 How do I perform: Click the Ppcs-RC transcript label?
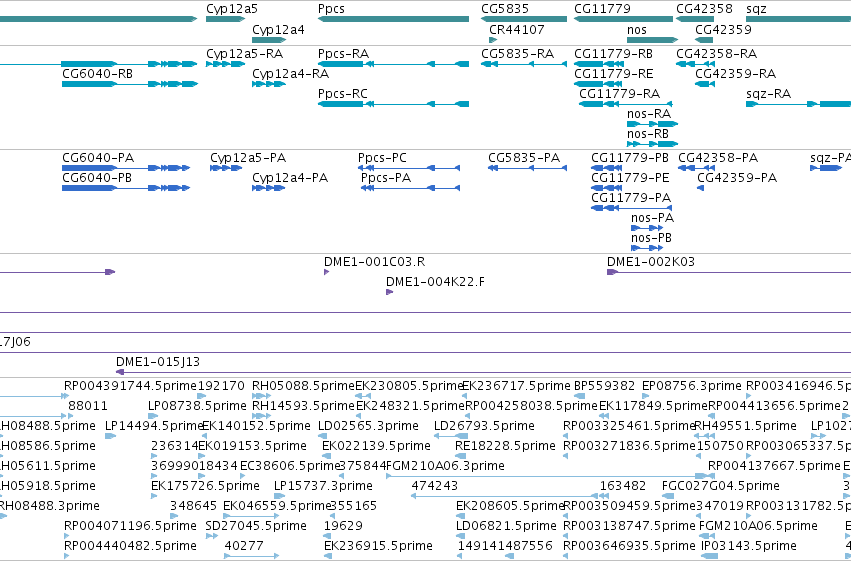[343, 94]
